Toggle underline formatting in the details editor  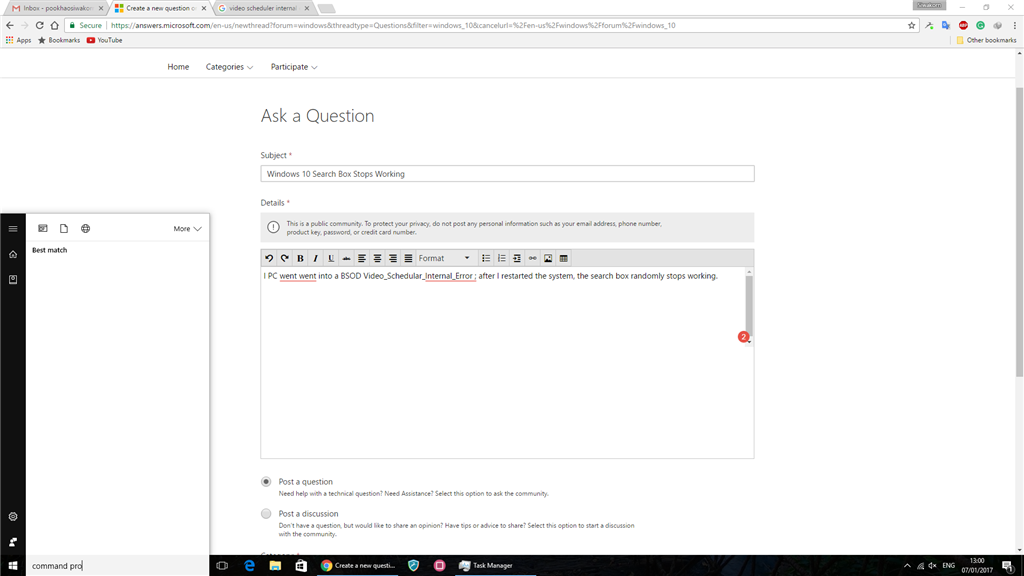tap(331, 259)
